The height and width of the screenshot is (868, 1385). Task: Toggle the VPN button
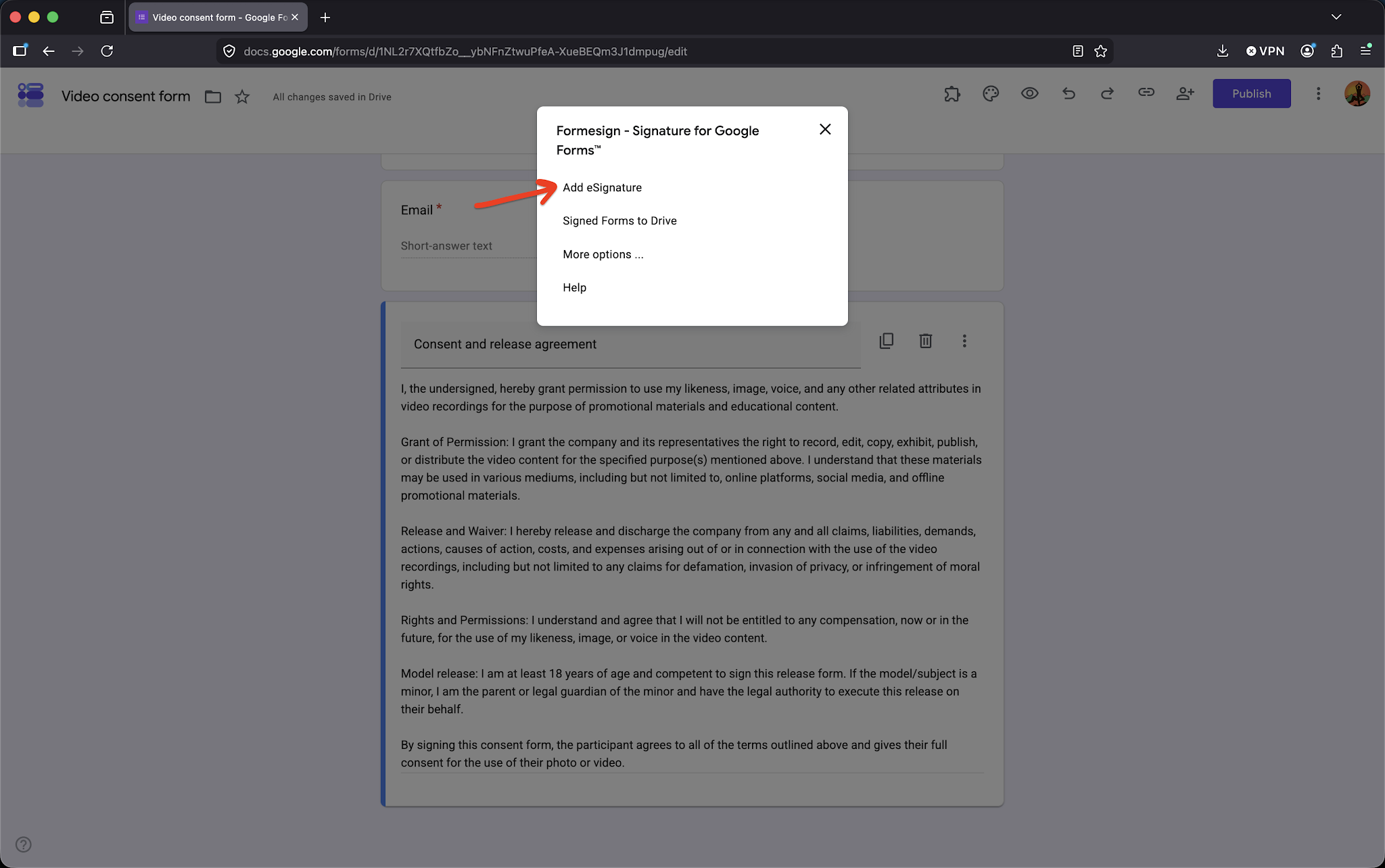(1265, 51)
